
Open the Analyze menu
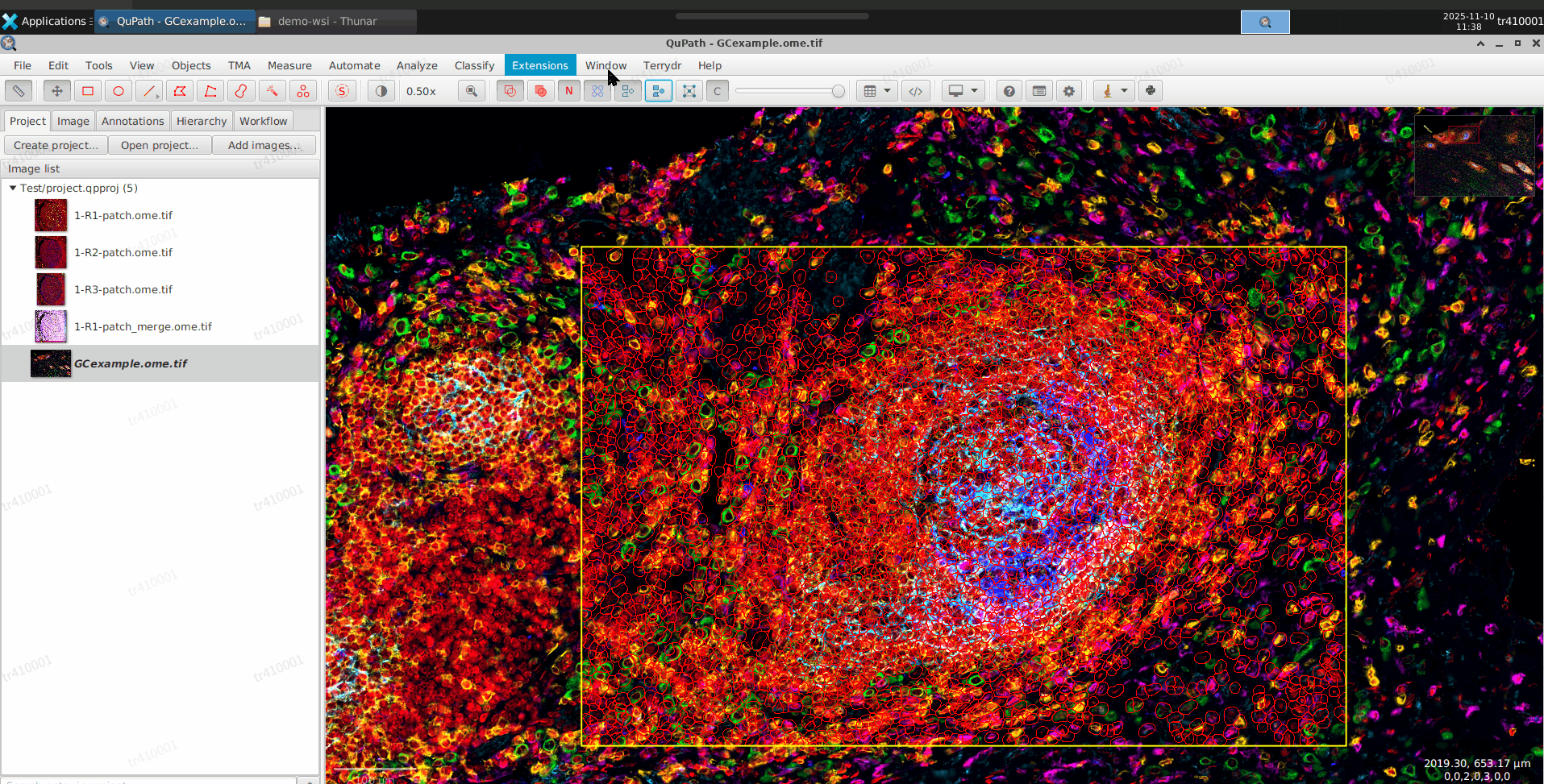[417, 65]
